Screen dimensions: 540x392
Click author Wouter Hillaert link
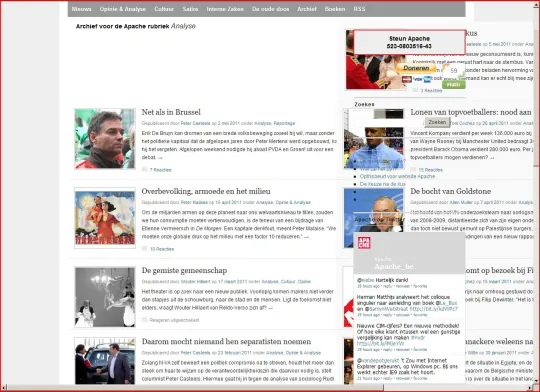pyautogui.click(x=195, y=282)
